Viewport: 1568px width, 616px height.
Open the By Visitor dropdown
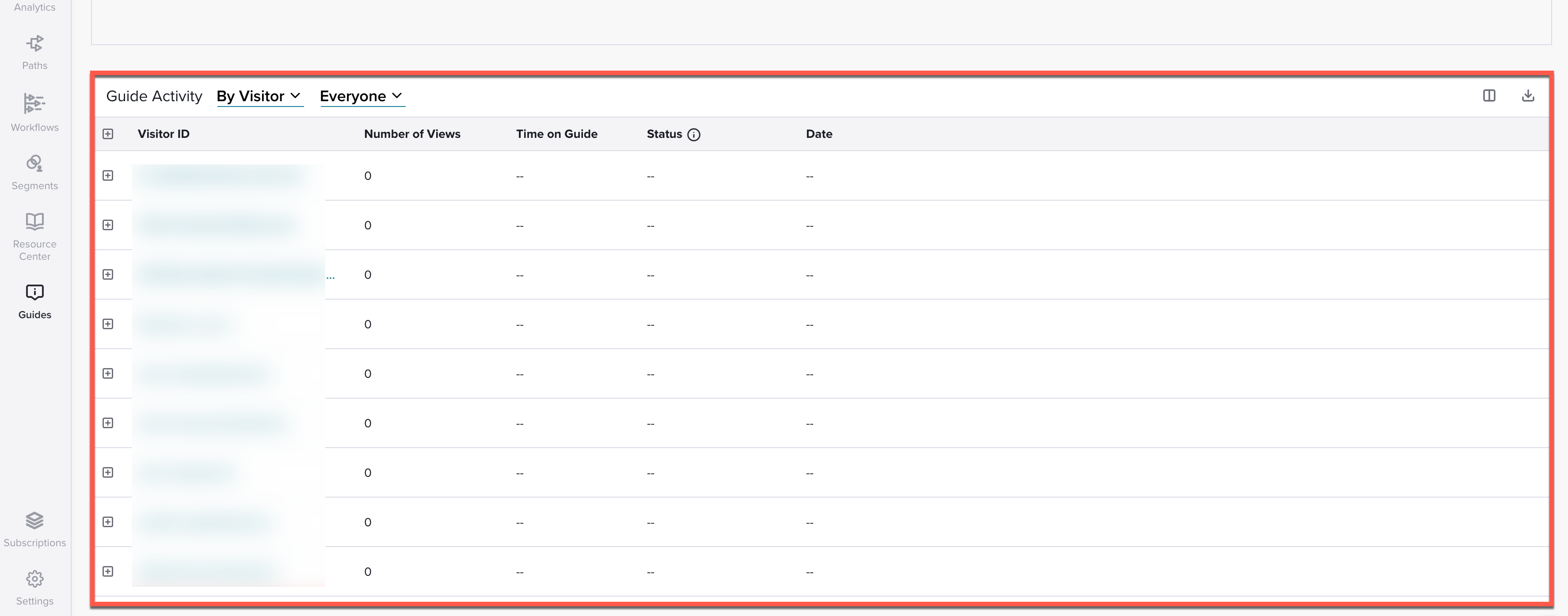point(260,96)
